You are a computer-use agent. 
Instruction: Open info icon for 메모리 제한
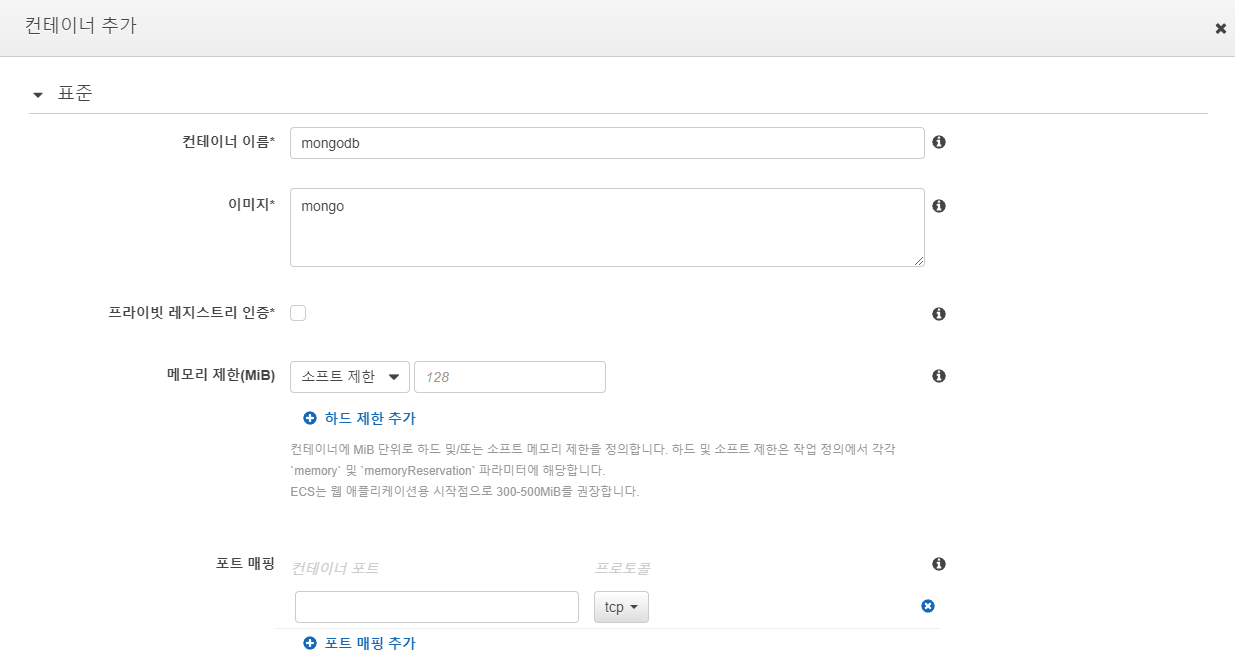[939, 376]
